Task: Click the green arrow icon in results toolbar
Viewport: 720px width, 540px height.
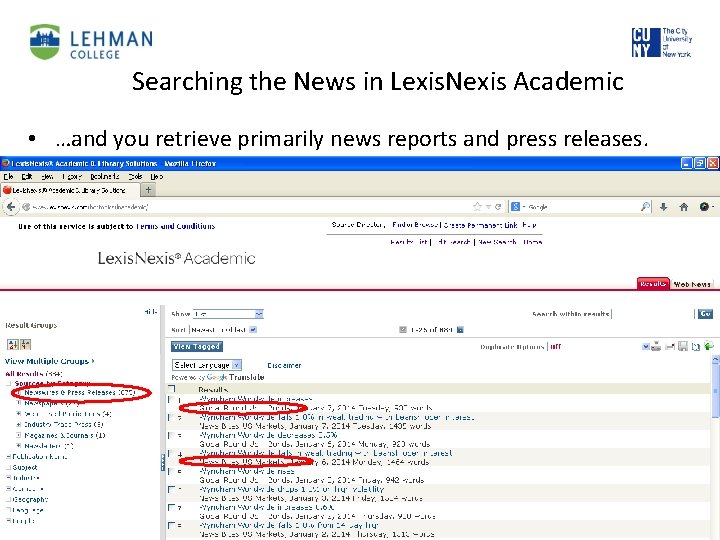Action: [x=709, y=346]
